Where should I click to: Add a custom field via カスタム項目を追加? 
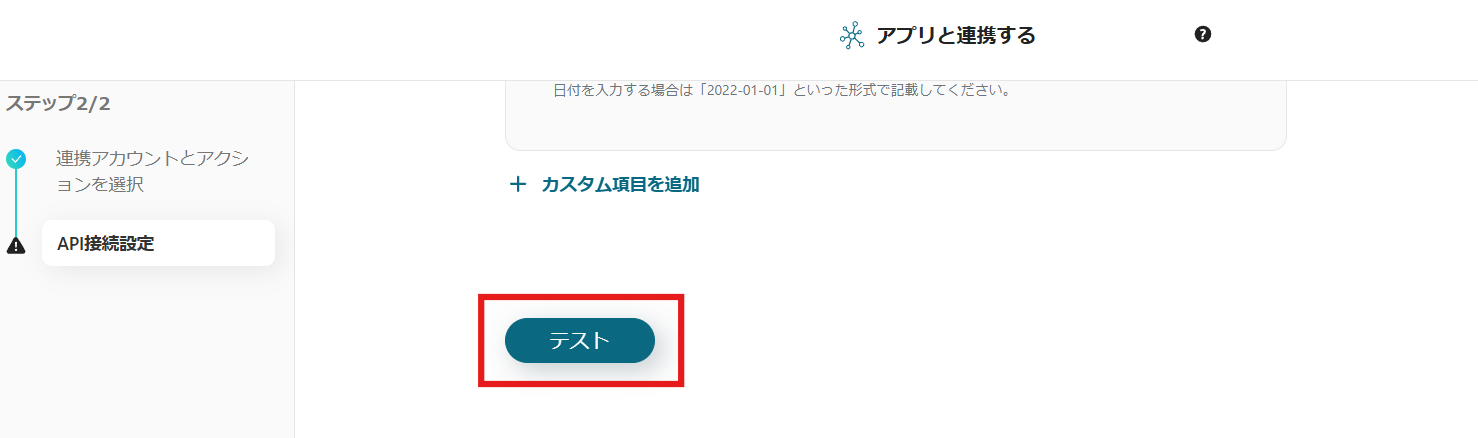point(620,184)
